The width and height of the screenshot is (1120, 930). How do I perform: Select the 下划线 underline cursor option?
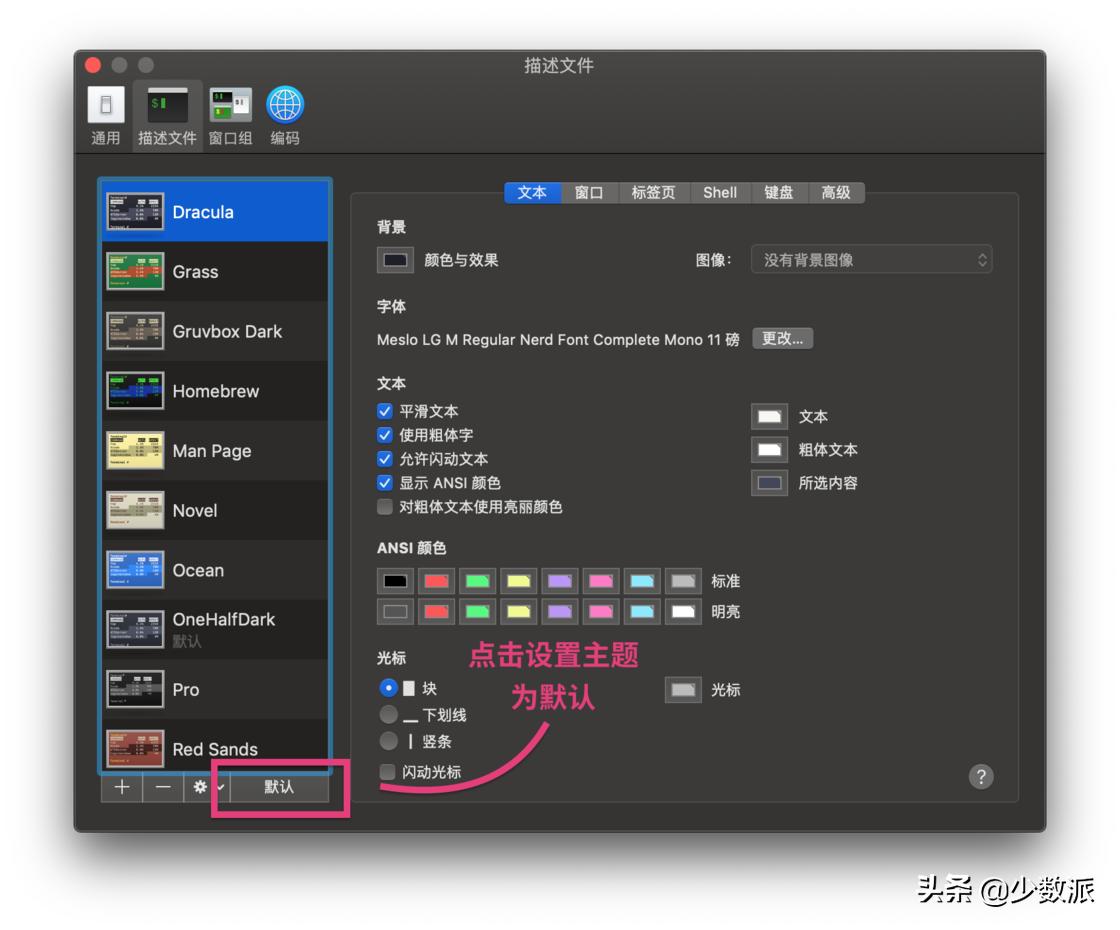(x=388, y=714)
